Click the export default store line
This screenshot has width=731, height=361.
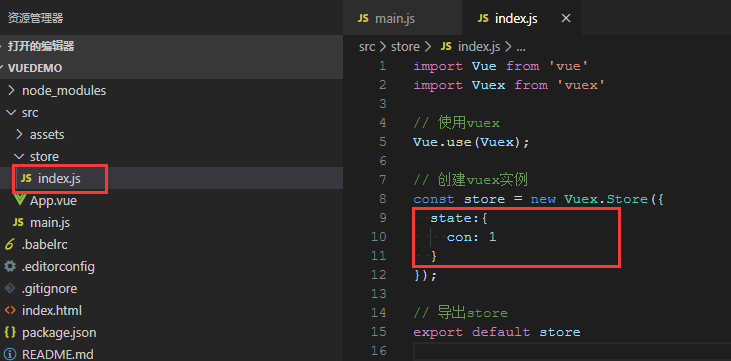[x=497, y=333]
